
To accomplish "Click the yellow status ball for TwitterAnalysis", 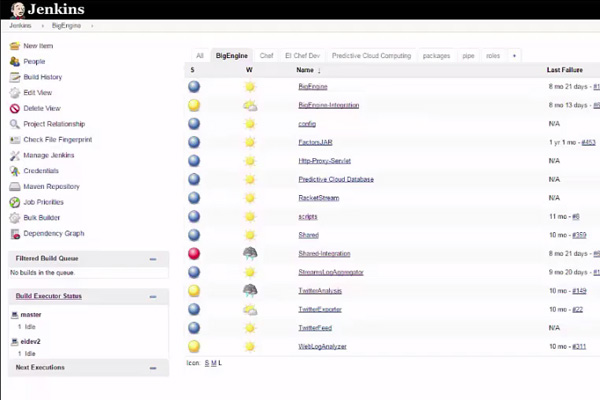I will 194,291.
